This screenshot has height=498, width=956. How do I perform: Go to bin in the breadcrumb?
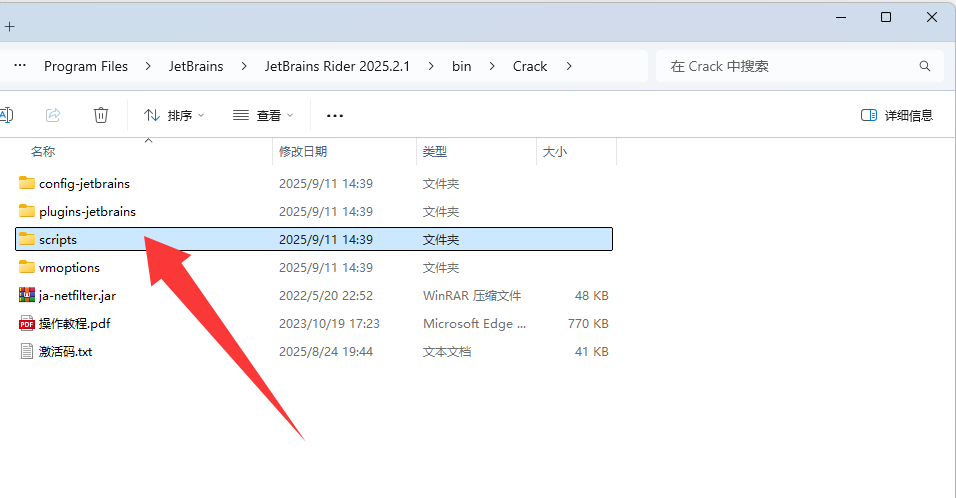point(462,66)
